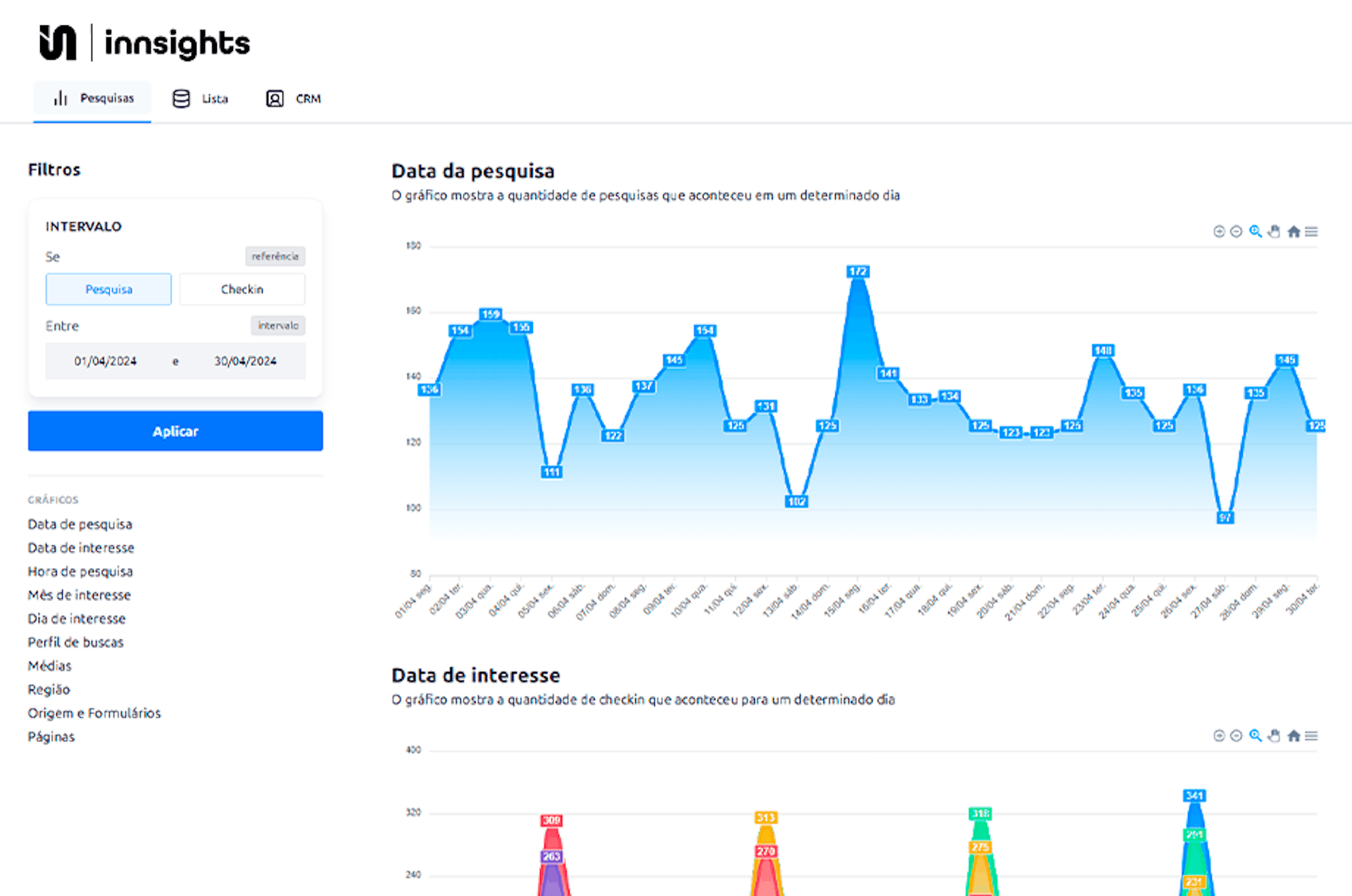
Task: Click the peak data point labeled 172
Action: pos(858,270)
